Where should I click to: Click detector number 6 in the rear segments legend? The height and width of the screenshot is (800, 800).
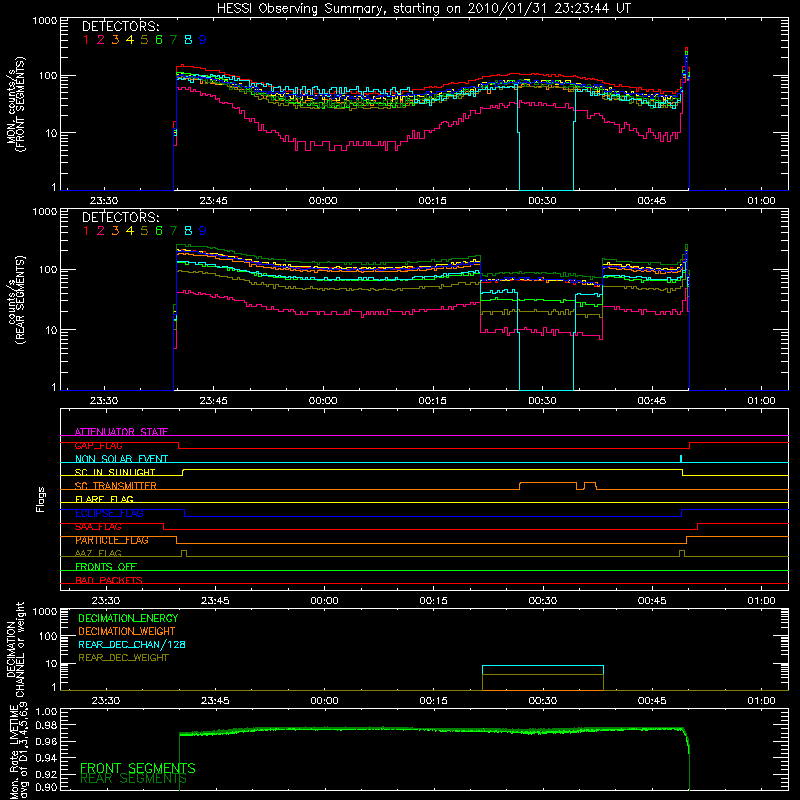159,231
